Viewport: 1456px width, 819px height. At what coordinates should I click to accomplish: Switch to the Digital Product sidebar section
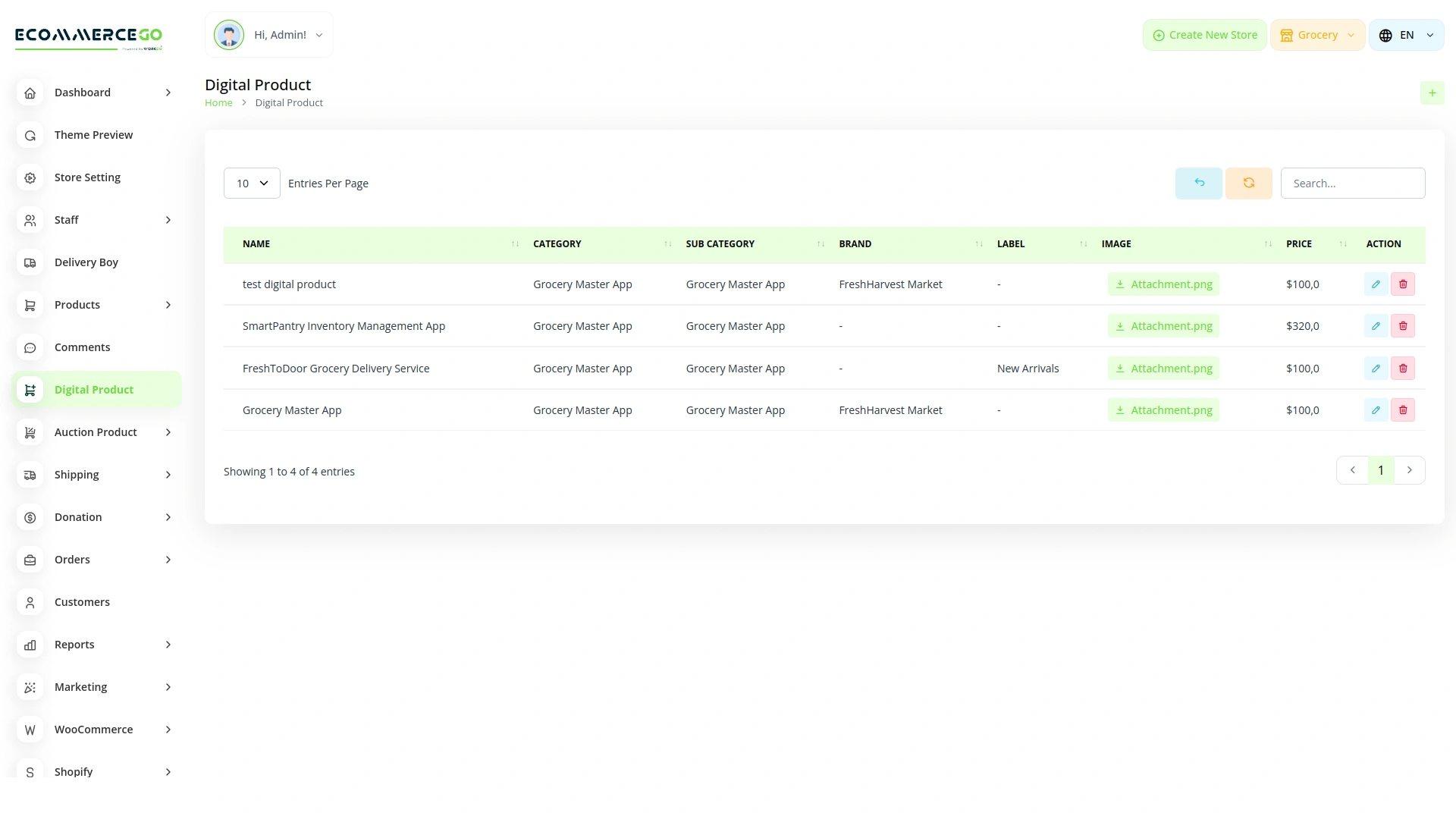[x=94, y=389]
